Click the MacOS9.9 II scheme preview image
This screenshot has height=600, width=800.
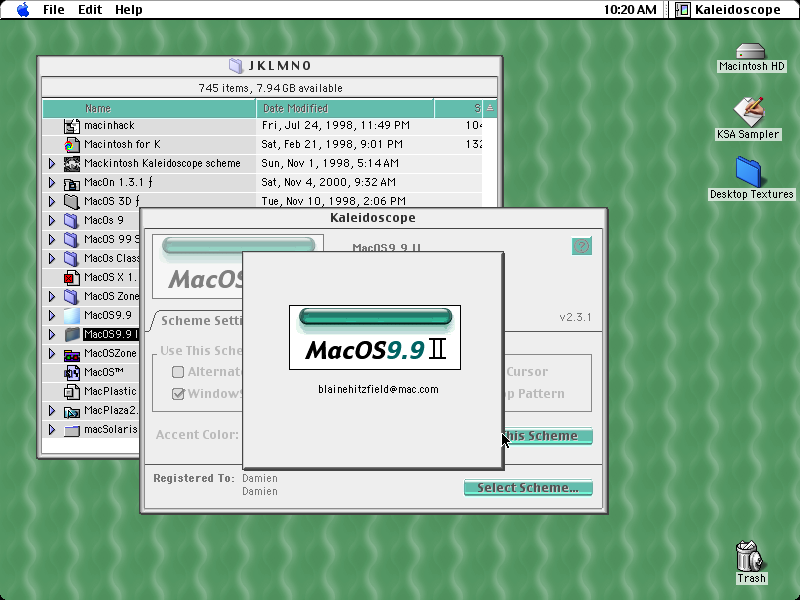375,337
